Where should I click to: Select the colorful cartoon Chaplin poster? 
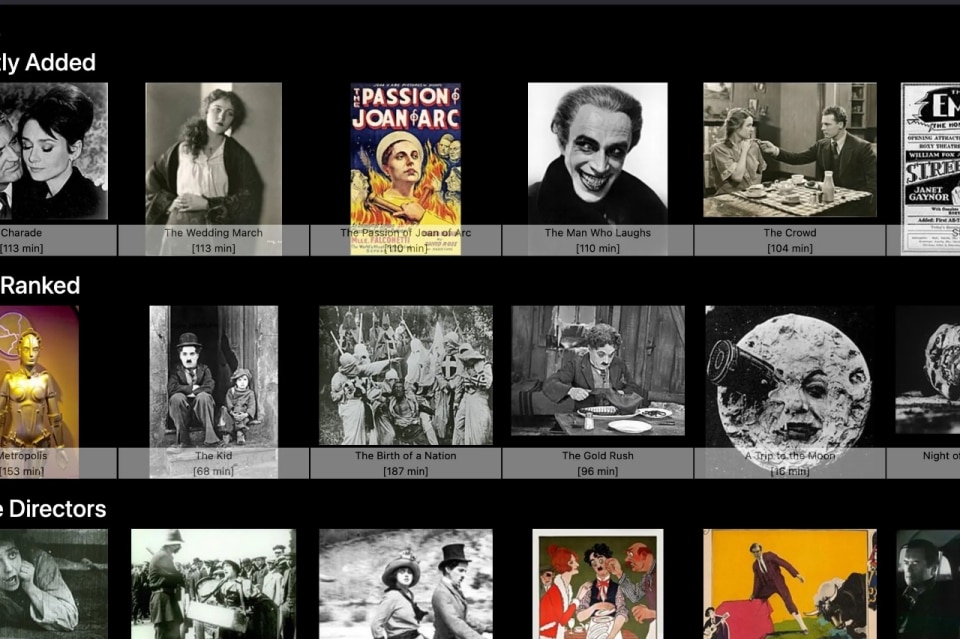pyautogui.click(x=597, y=584)
